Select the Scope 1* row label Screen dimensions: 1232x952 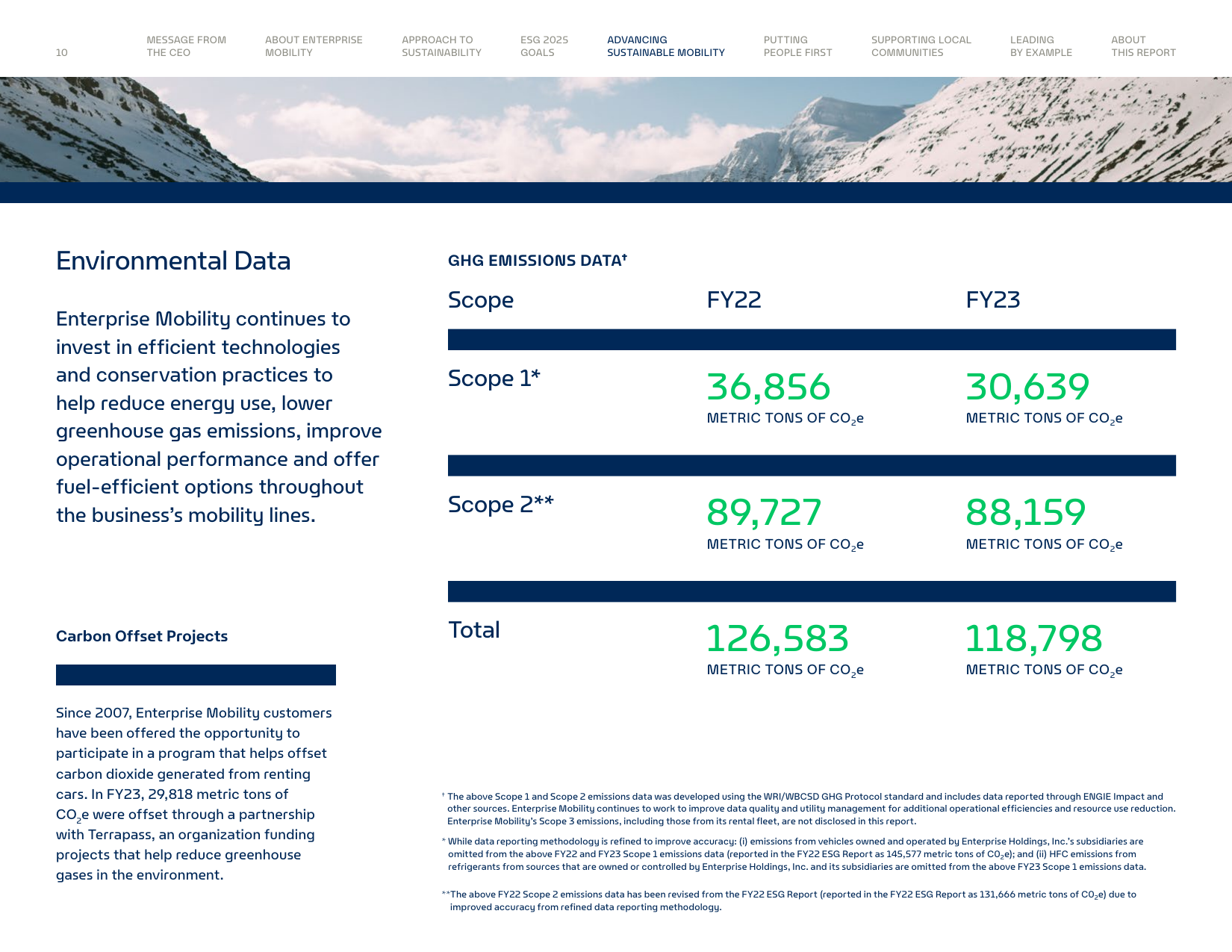click(x=494, y=379)
